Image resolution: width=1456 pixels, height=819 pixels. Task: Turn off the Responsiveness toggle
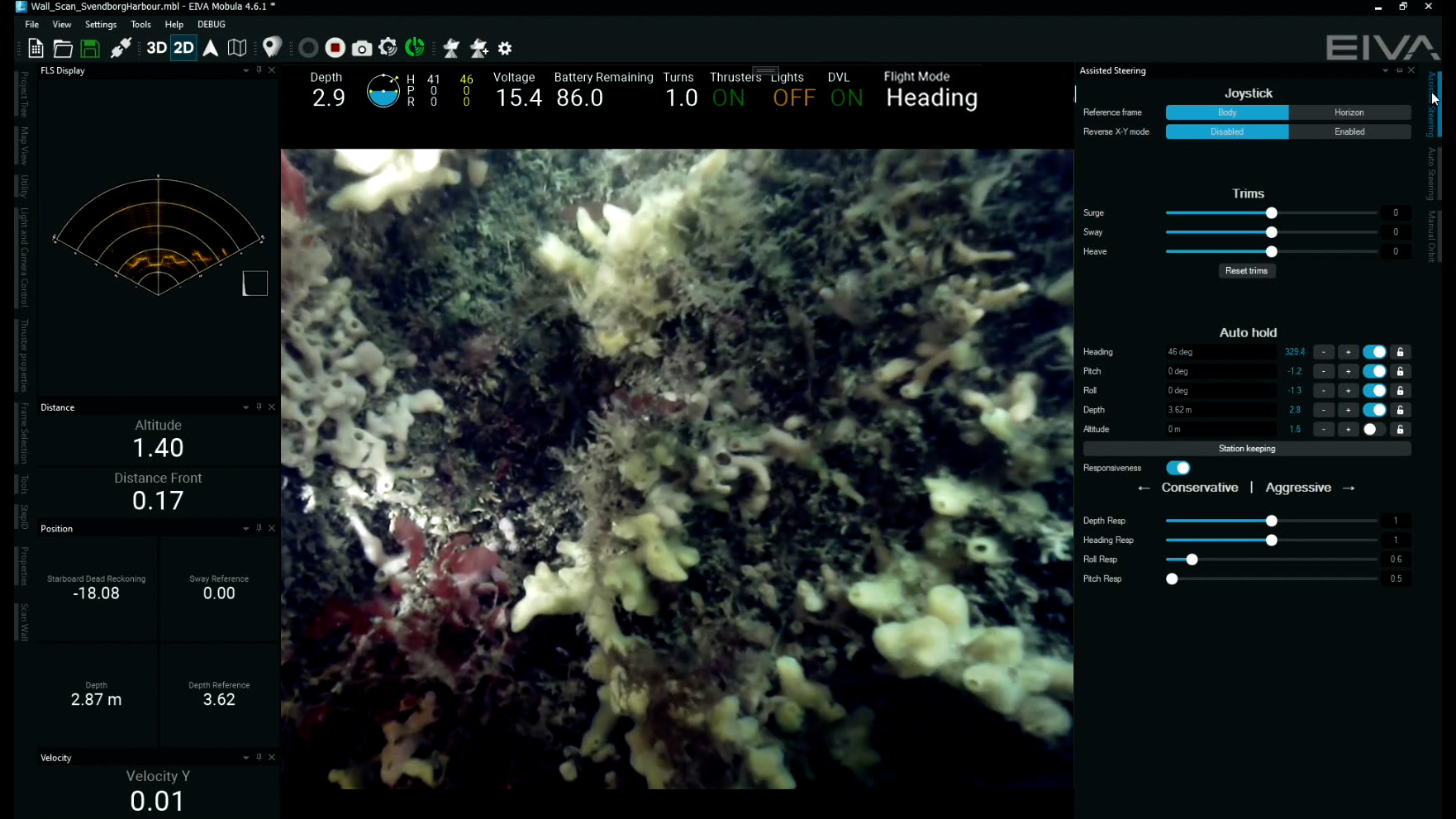click(x=1178, y=468)
